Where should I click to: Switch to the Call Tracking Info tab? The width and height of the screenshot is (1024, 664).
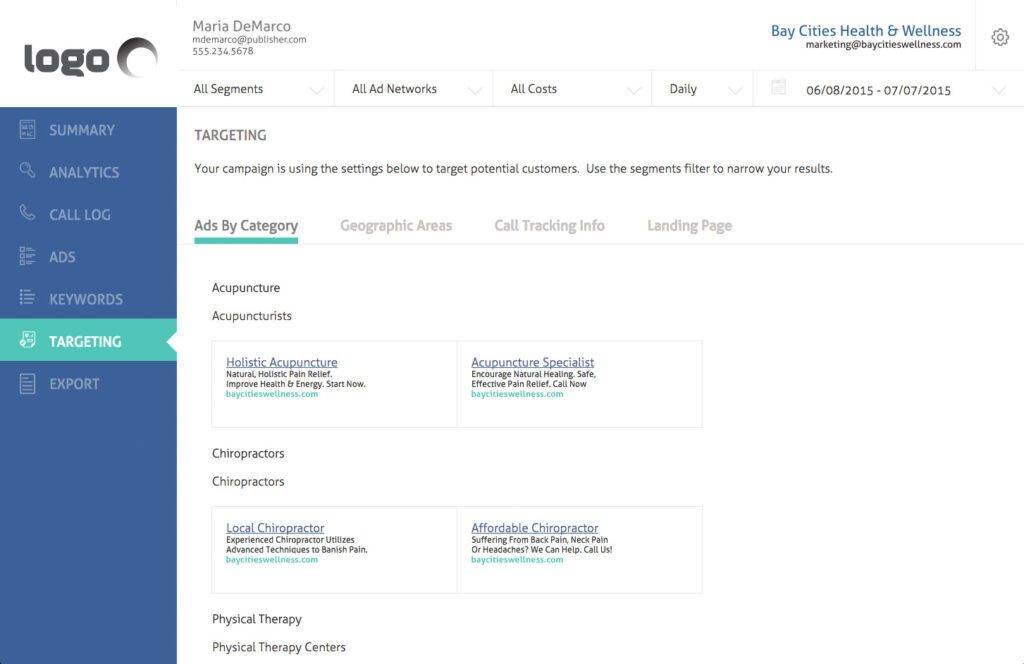[x=549, y=226]
